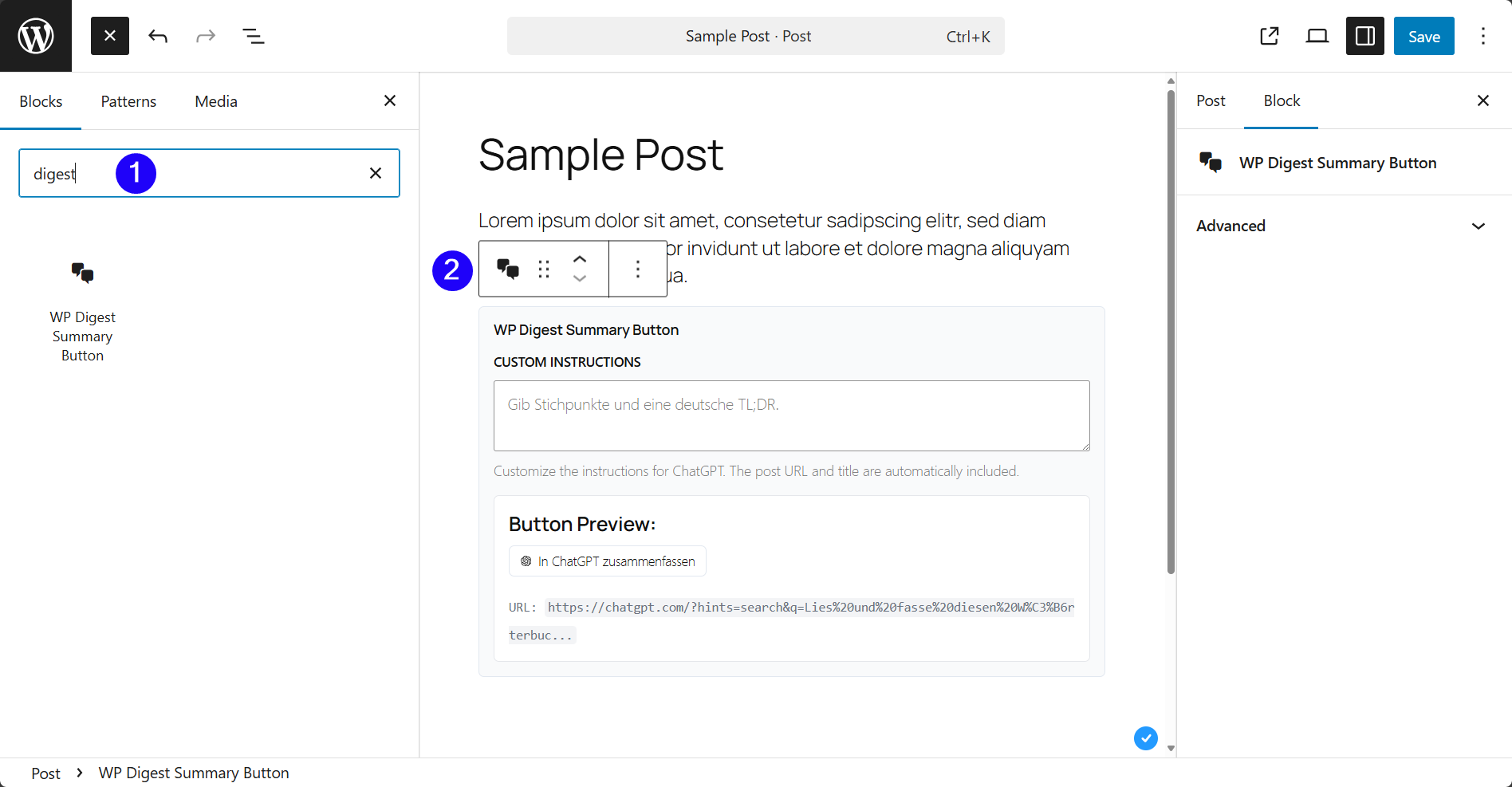Toggle the Settings sidebar panel

coord(1365,36)
